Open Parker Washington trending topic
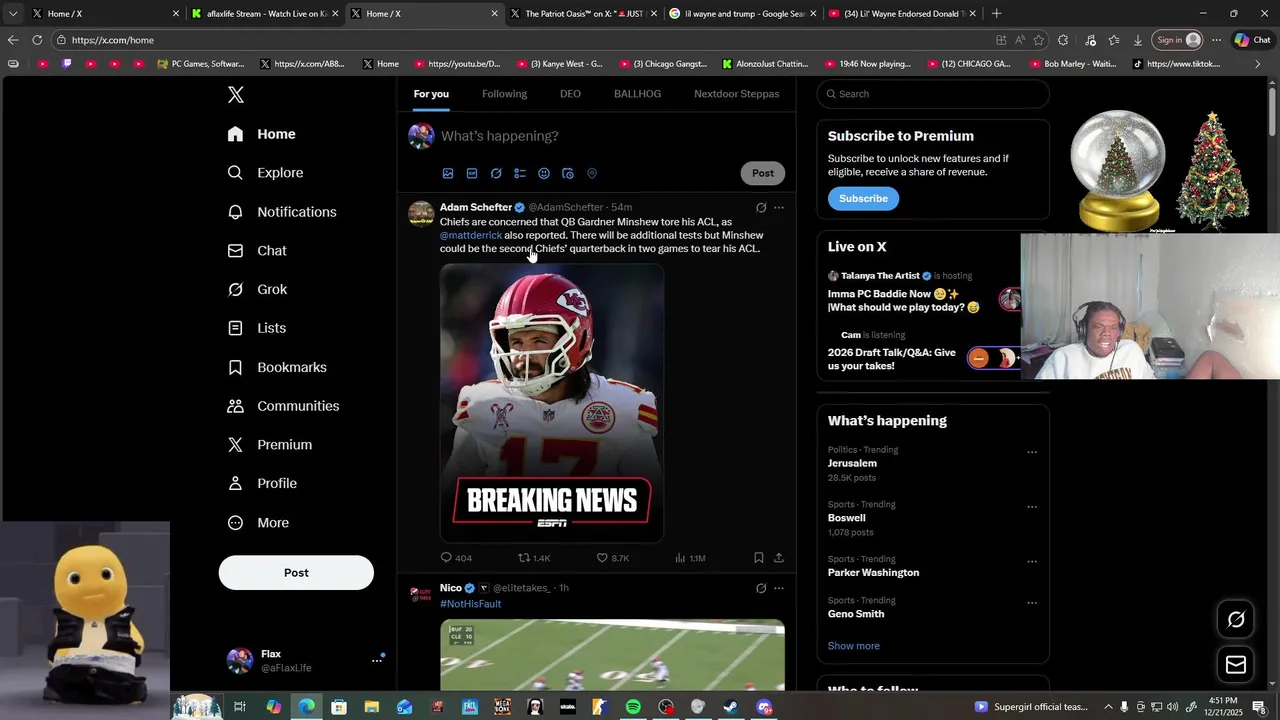Viewport: 1280px width, 720px height. (x=873, y=573)
